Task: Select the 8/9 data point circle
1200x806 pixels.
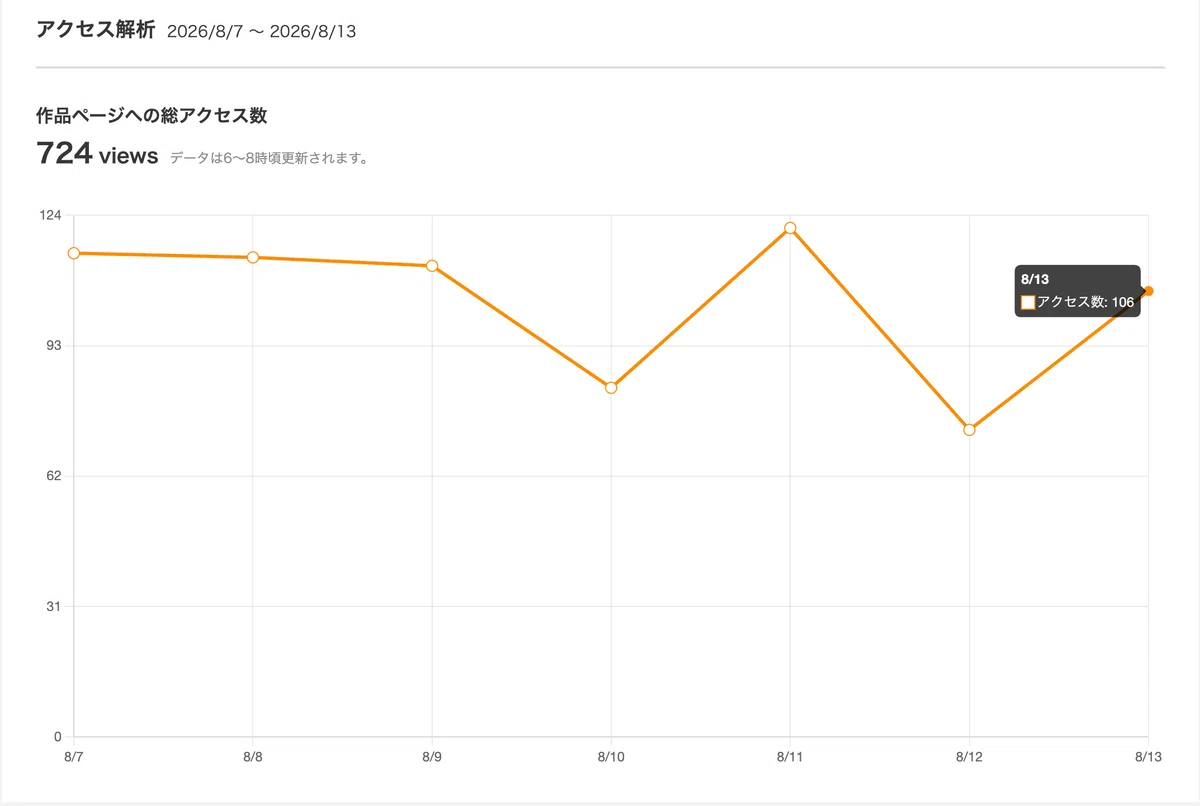Action: (432, 266)
